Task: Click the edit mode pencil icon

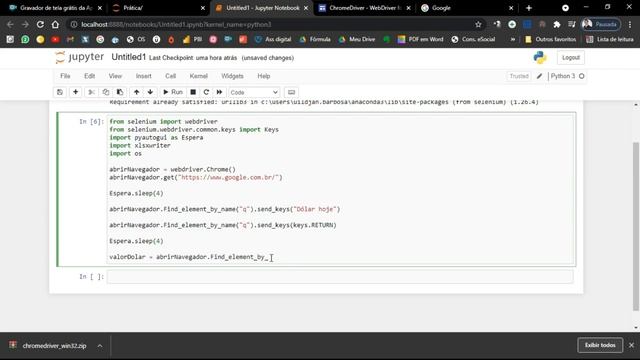Action: pos(539,76)
